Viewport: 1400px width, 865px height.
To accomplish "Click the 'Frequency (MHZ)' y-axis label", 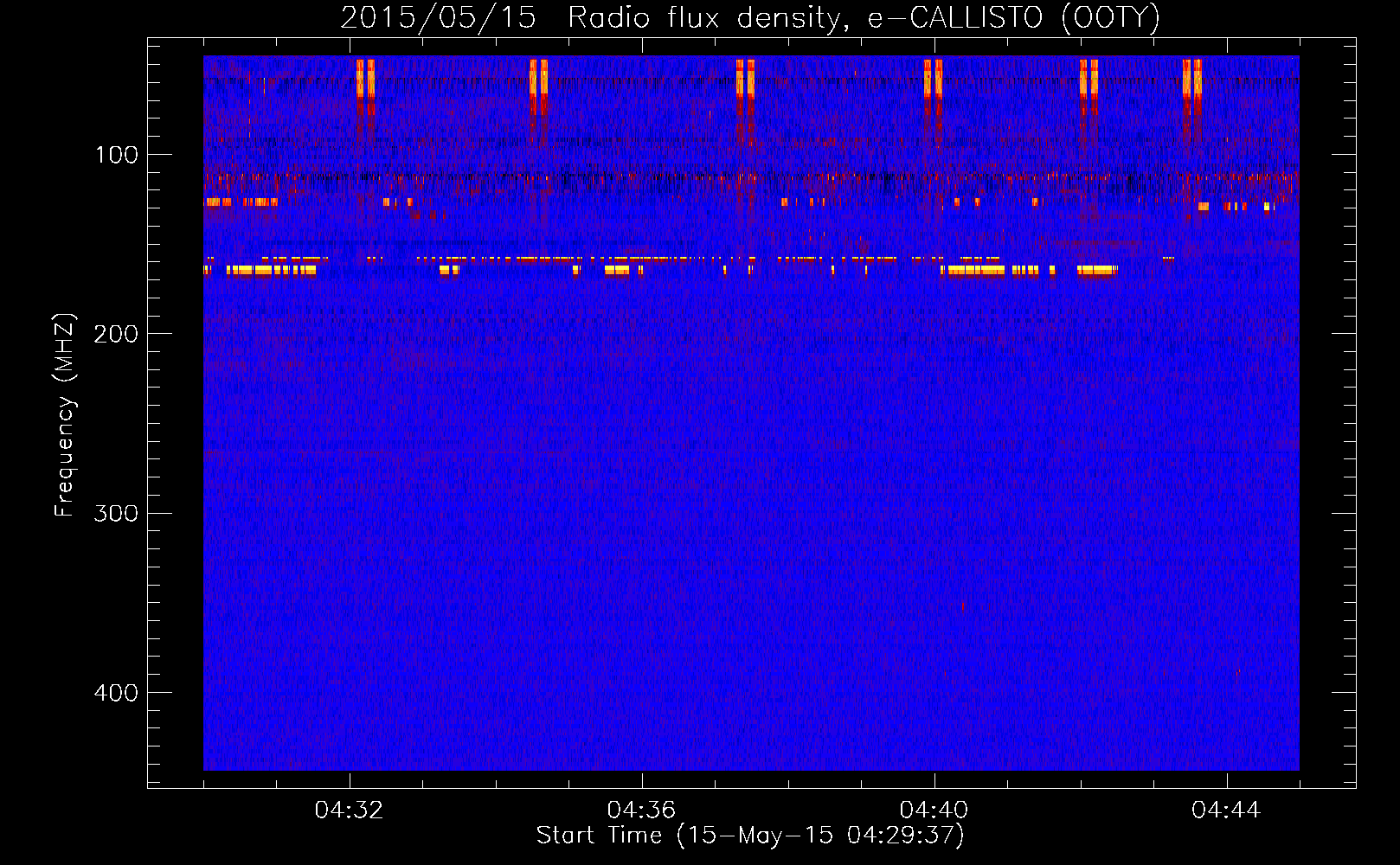I will (x=65, y=414).
